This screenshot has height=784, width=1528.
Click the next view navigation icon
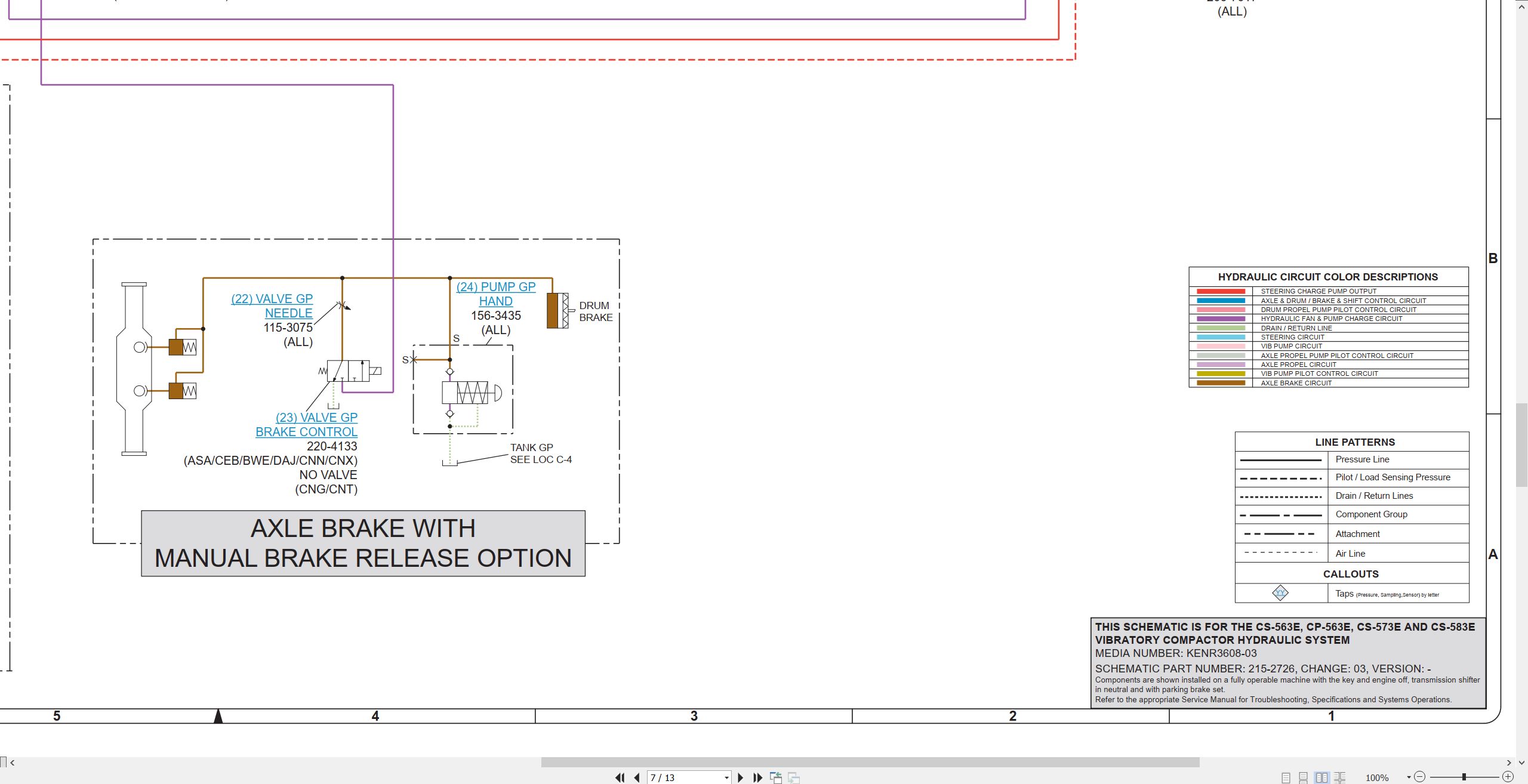(794, 777)
